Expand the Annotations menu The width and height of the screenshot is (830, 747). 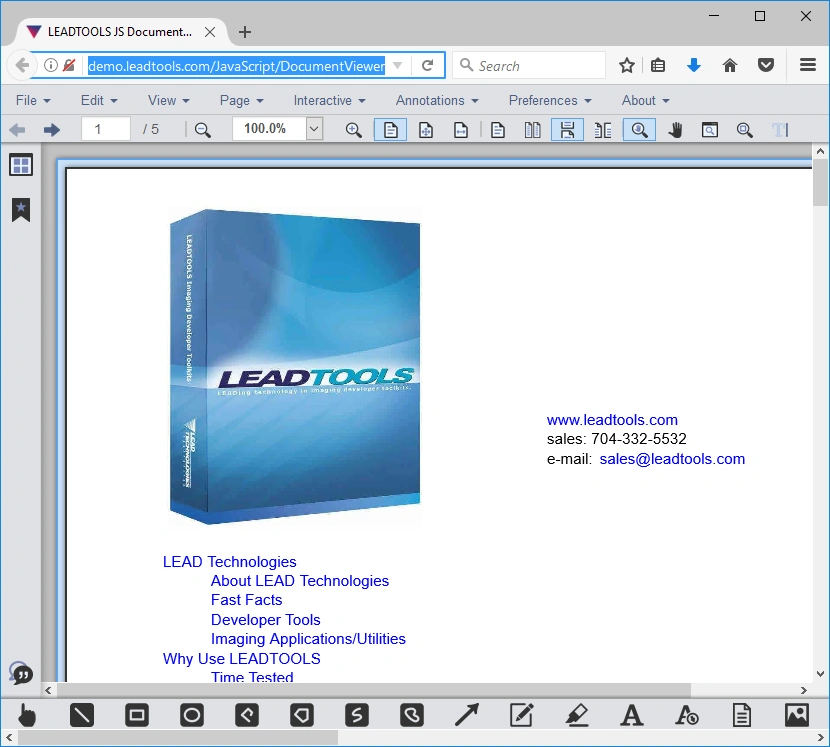[437, 101]
